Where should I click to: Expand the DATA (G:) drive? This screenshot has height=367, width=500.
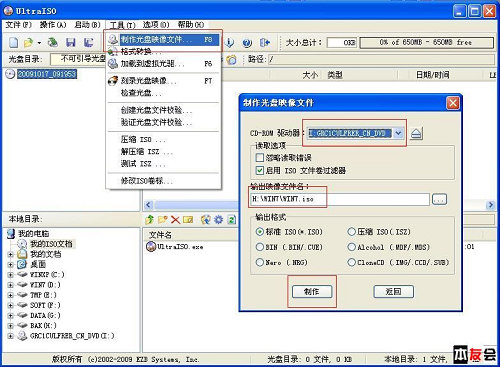tap(10, 316)
